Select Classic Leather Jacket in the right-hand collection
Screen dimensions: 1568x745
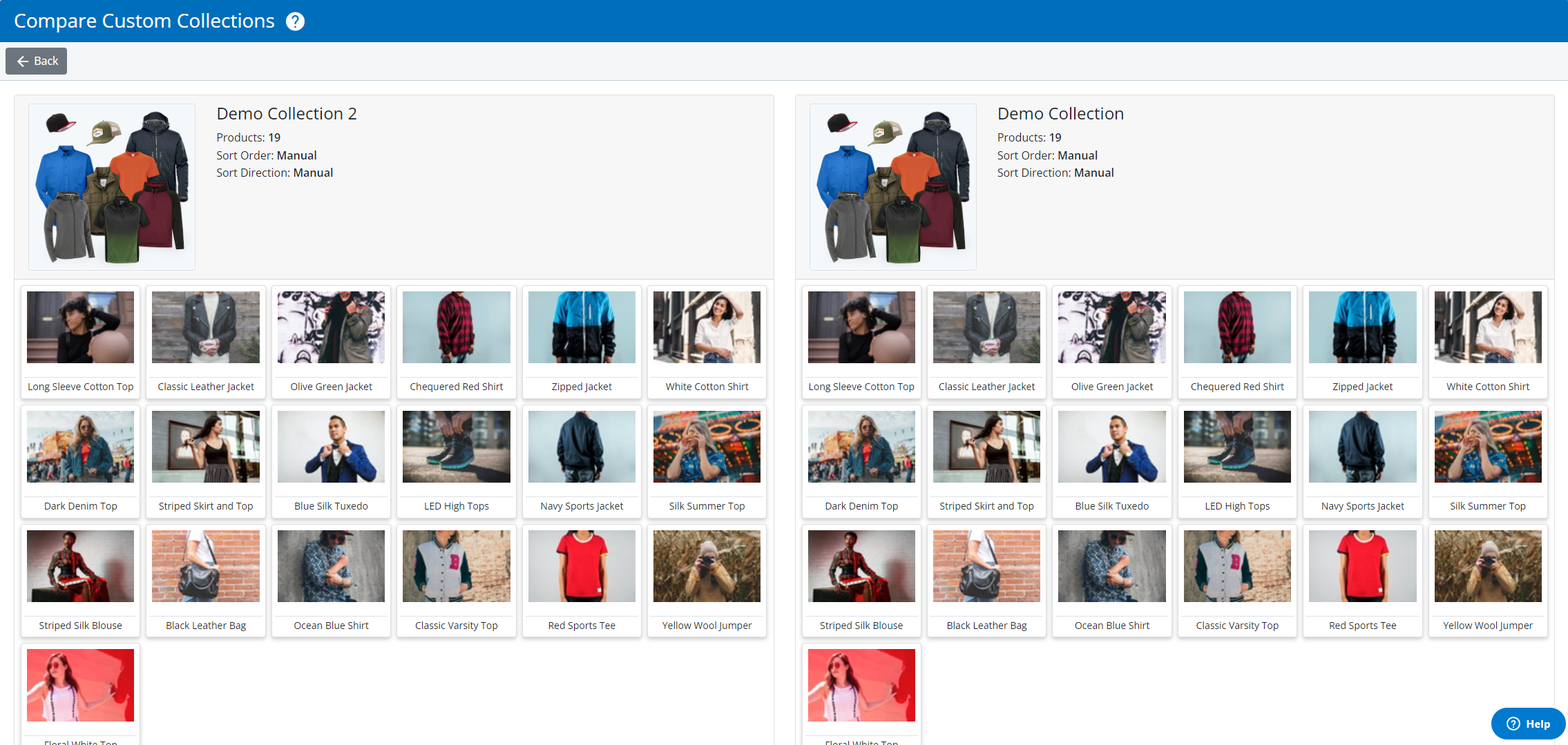[986, 342]
